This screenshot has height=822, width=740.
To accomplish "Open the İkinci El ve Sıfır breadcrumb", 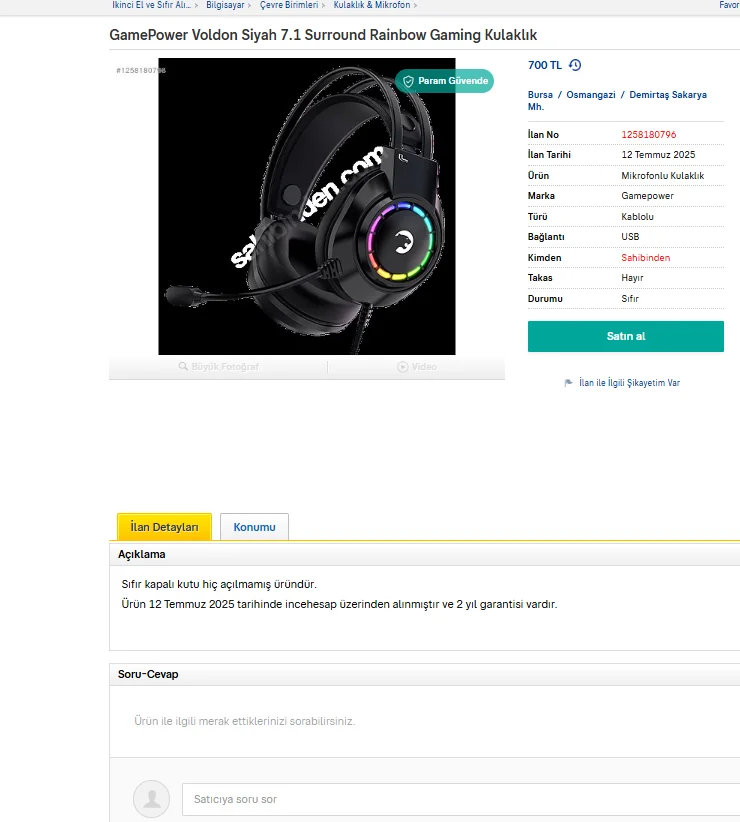I will tap(150, 5).
